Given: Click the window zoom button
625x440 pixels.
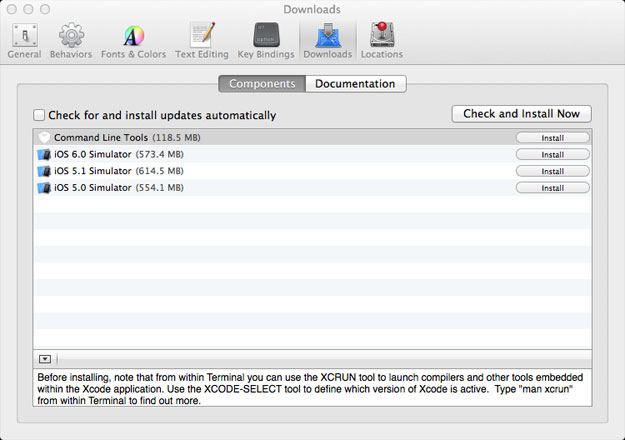Looking at the screenshot, I should coord(45,9).
